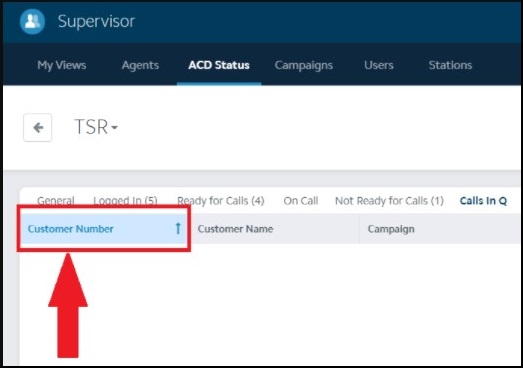Sort by Customer Number column header
Screen dimensions: 523x370
point(104,229)
